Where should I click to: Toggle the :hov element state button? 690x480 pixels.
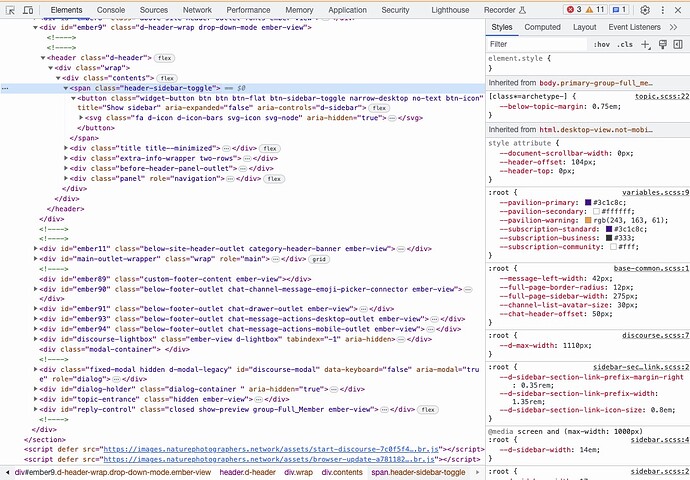coord(601,44)
